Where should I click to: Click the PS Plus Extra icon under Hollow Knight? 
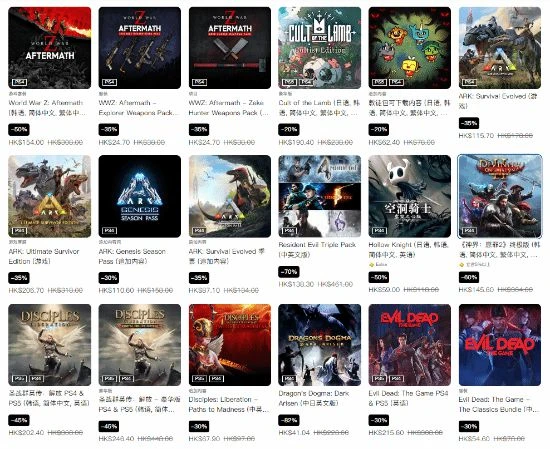[x=371, y=265]
